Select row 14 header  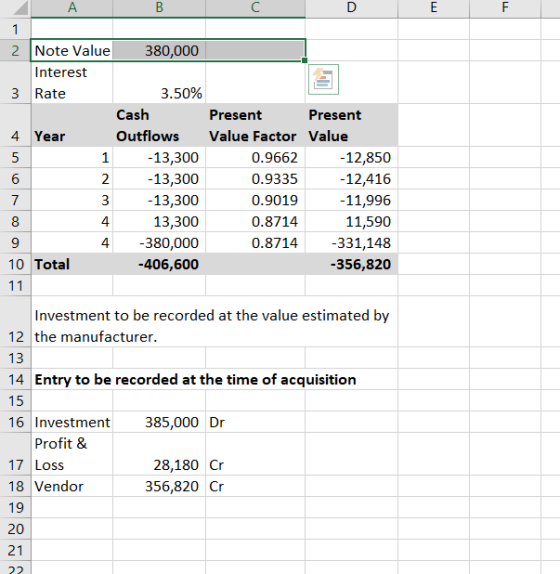point(15,379)
